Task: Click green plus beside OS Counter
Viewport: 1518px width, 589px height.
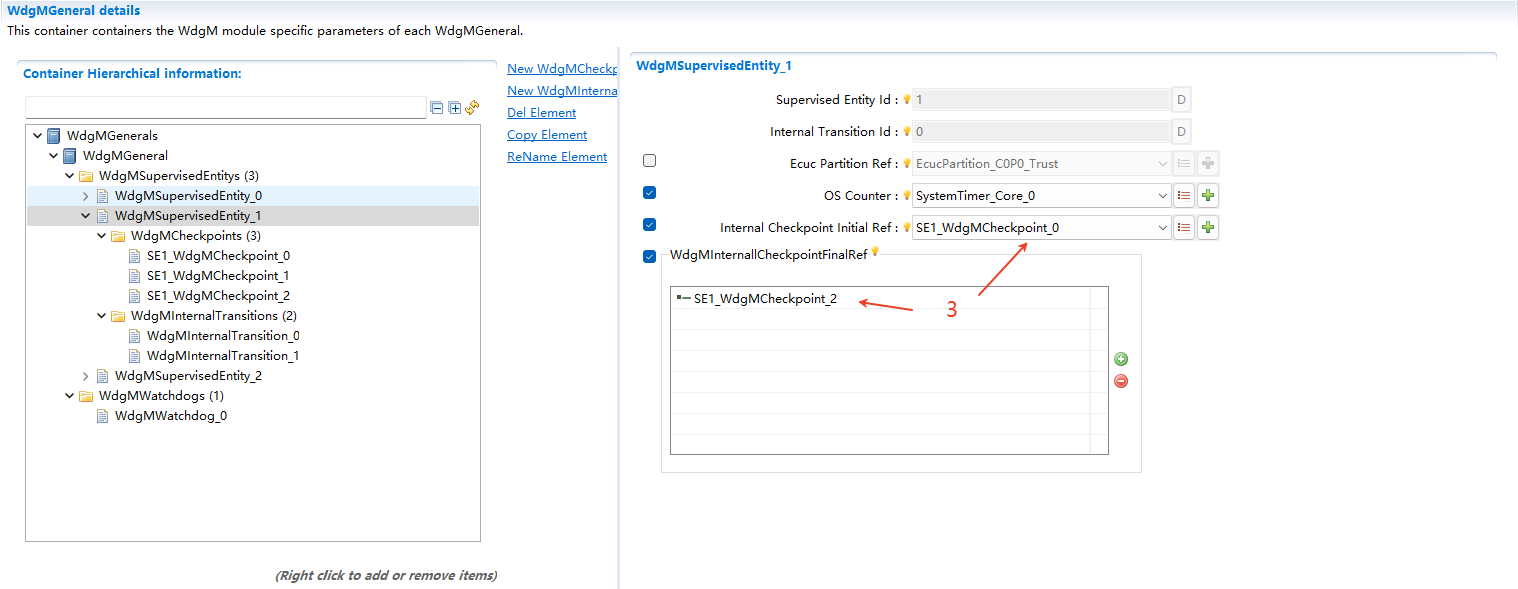Action: [x=1208, y=196]
